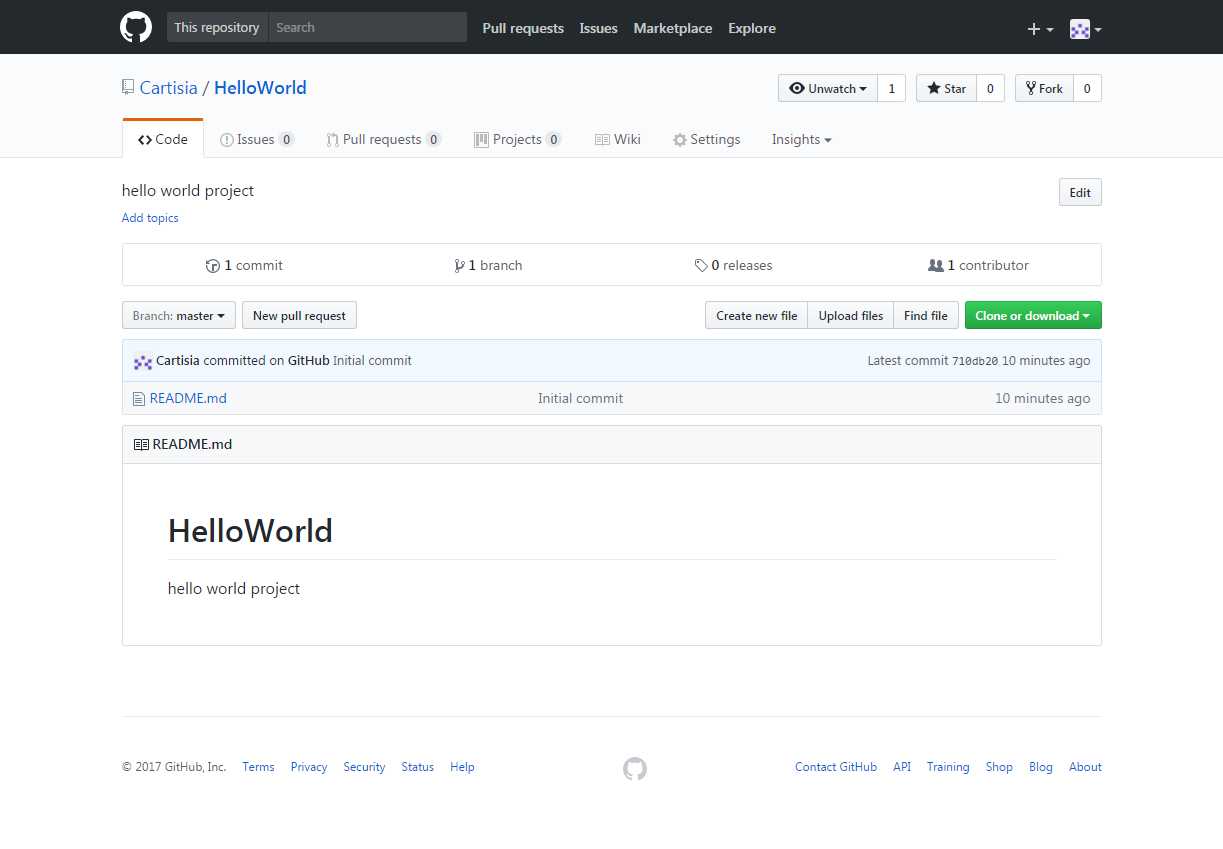Focus the Search input field
Viewport: 1223px width, 849px height.
click(x=367, y=27)
